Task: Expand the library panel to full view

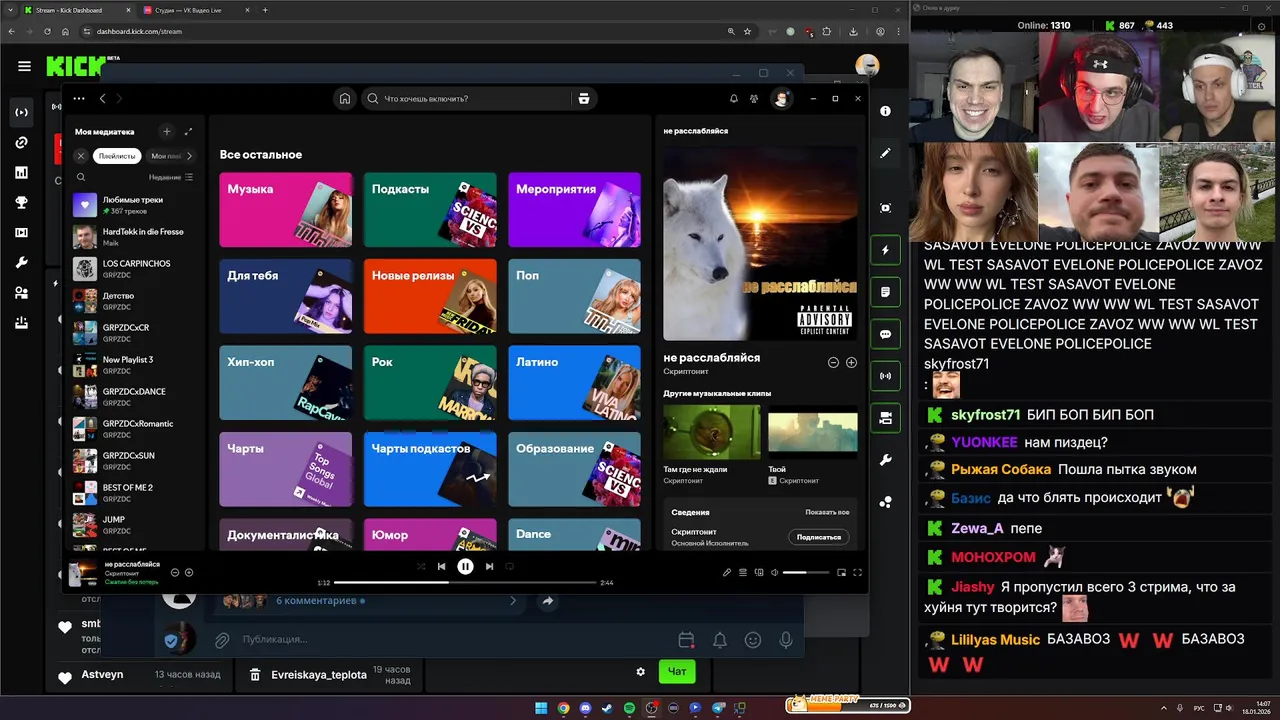Action: pos(188,131)
